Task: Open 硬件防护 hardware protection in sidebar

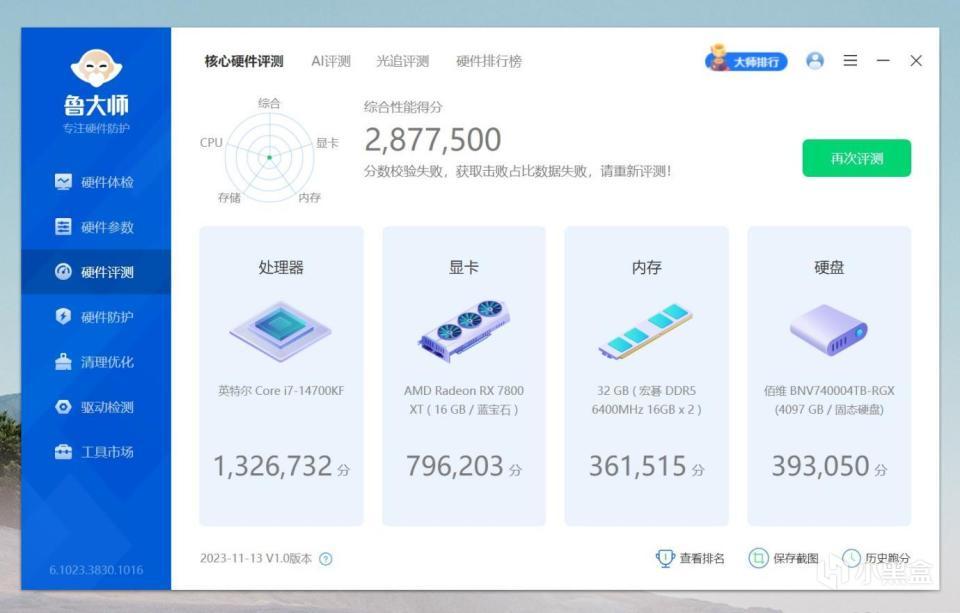Action: 95,317
